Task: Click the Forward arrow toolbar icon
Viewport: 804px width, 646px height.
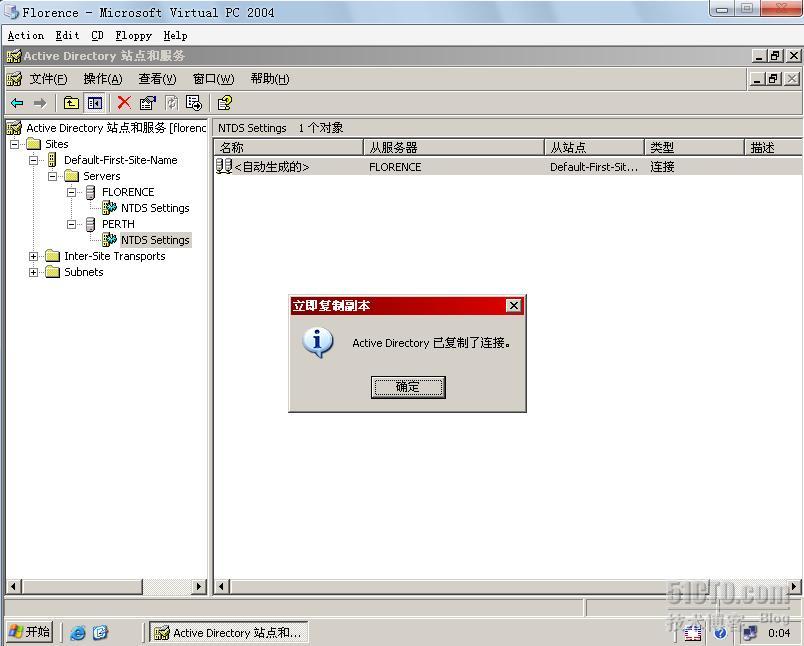Action: coord(39,103)
